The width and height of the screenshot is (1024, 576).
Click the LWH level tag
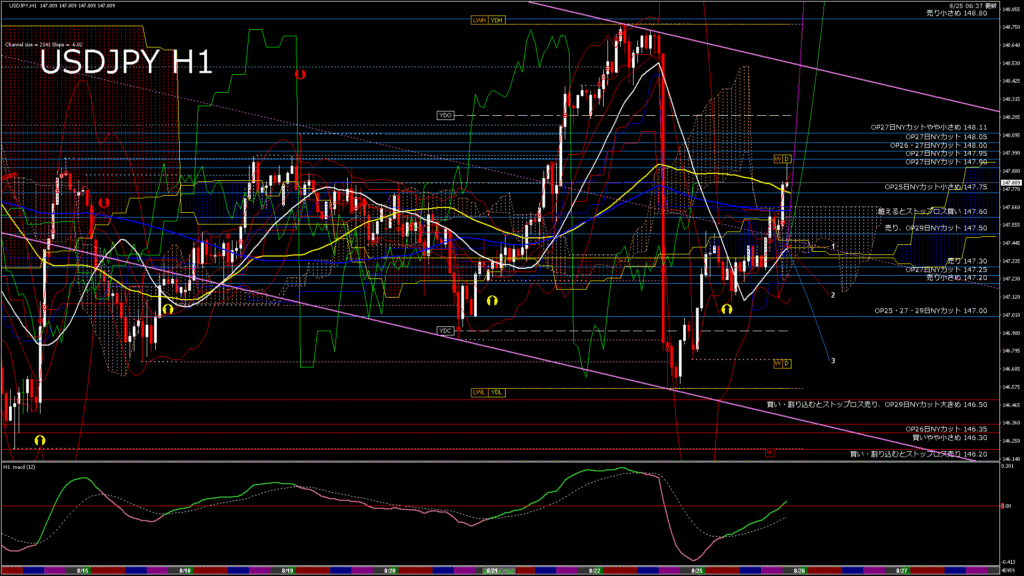[479, 20]
